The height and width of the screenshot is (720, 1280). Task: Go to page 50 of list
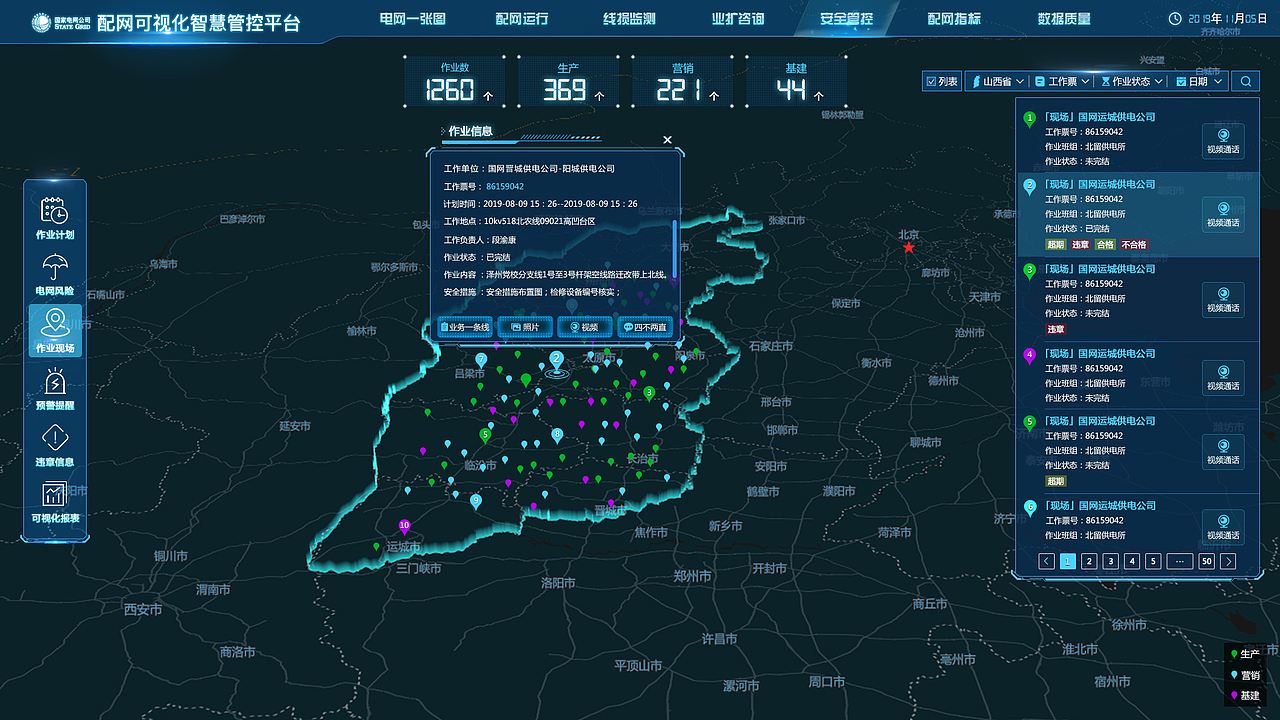click(x=1207, y=562)
